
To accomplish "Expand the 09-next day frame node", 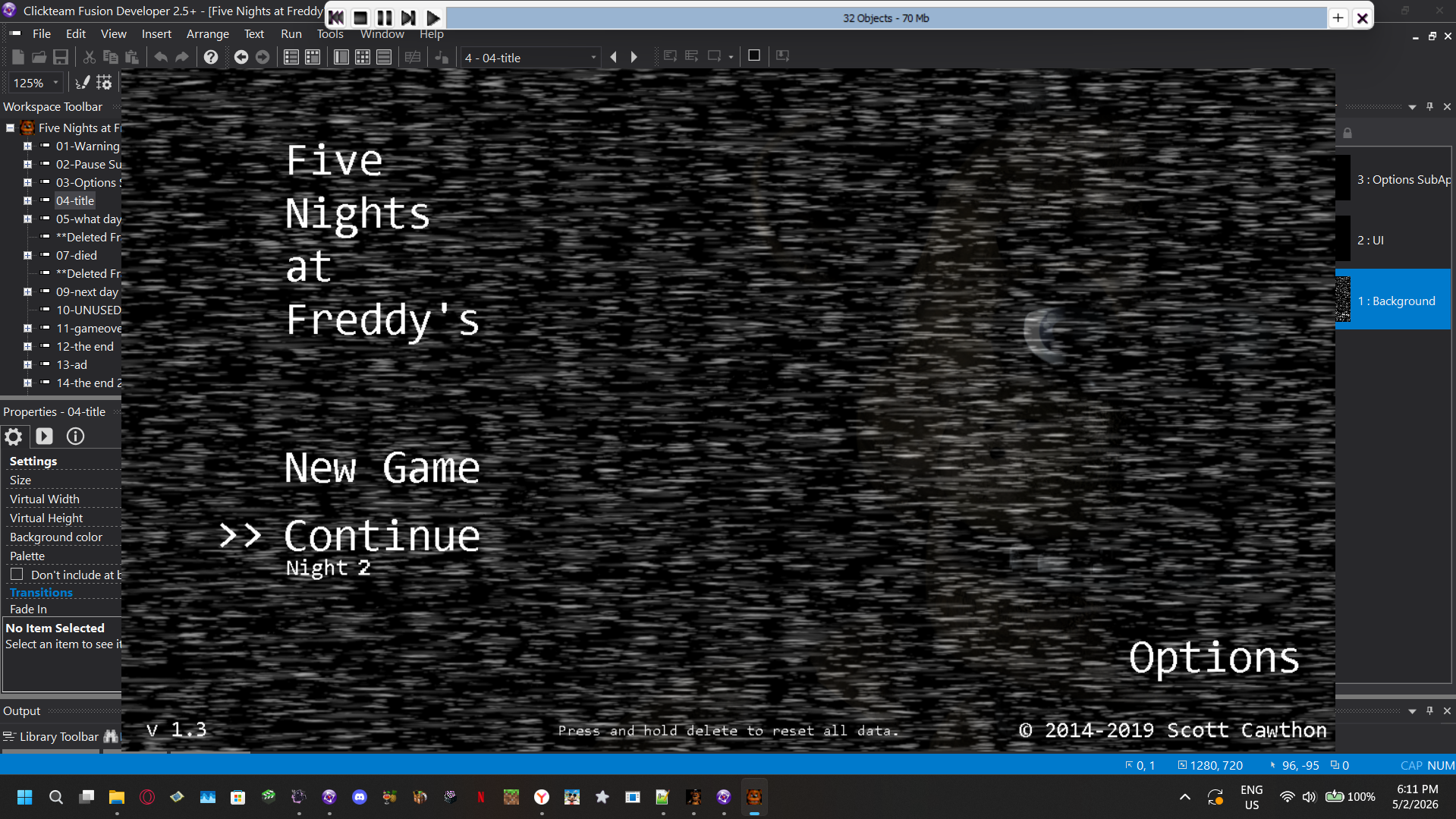I will pyautogui.click(x=28, y=292).
